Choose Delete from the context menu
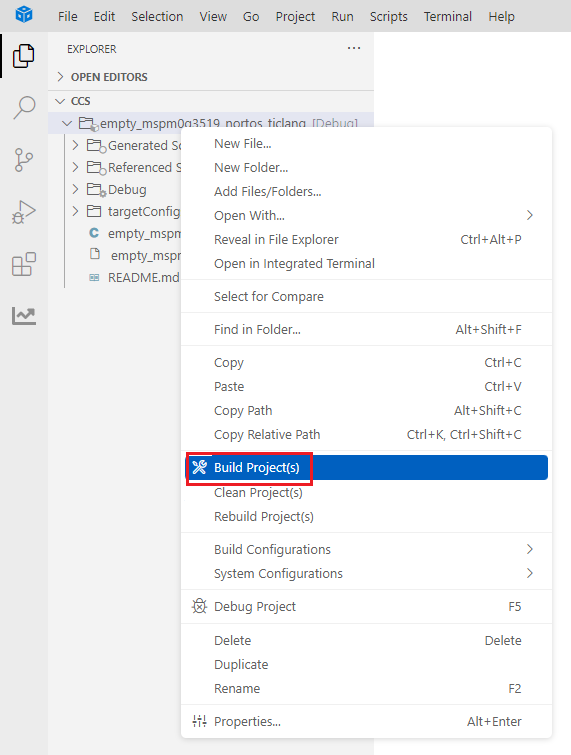The height and width of the screenshot is (755, 571). pyautogui.click(x=366, y=640)
